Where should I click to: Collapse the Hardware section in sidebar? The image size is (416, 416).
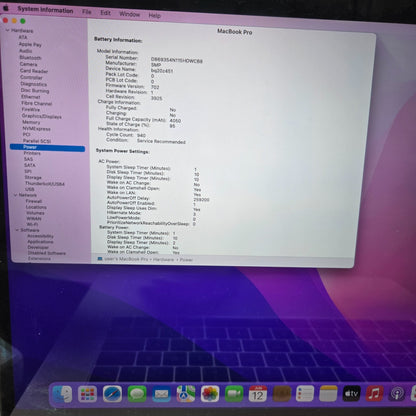[7, 30]
